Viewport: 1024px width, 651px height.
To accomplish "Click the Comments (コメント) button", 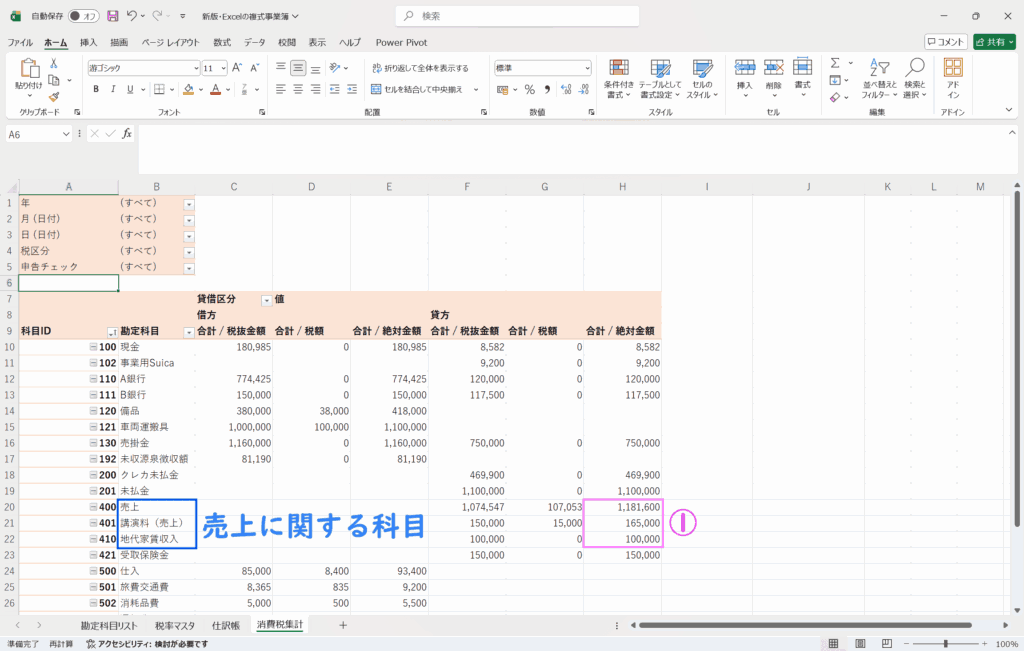I will pyautogui.click(x=945, y=42).
